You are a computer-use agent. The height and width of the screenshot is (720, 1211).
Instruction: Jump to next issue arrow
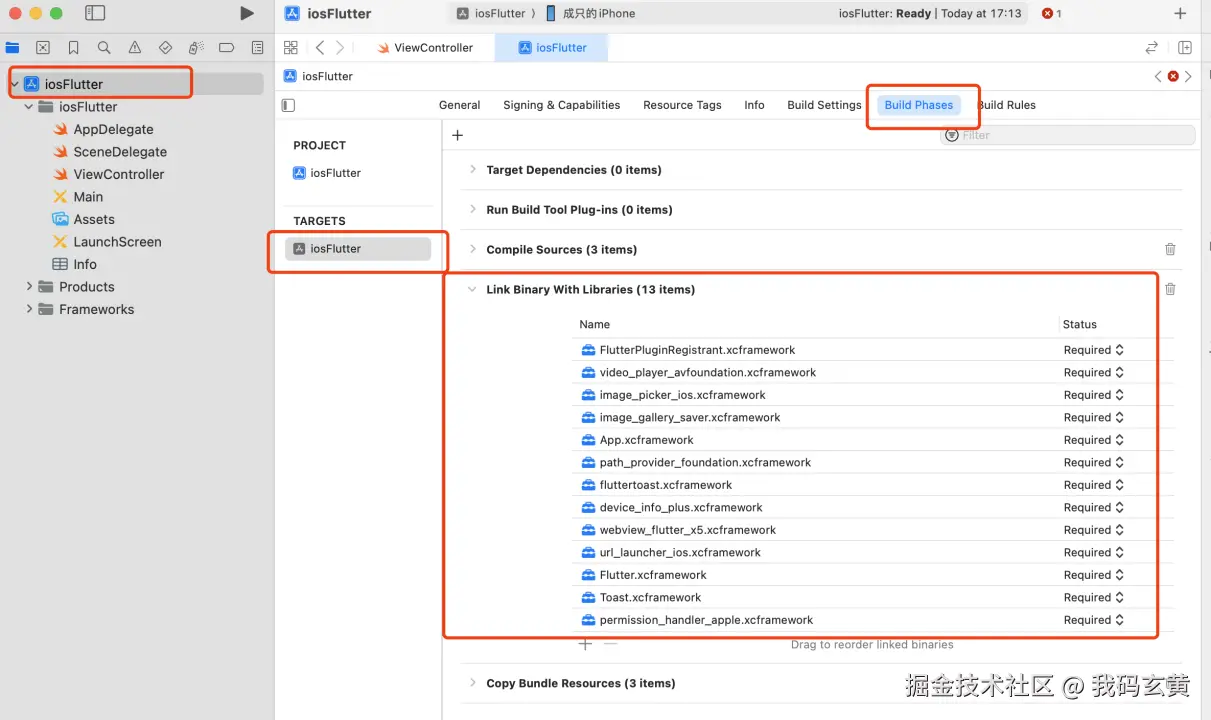coord(1188,76)
